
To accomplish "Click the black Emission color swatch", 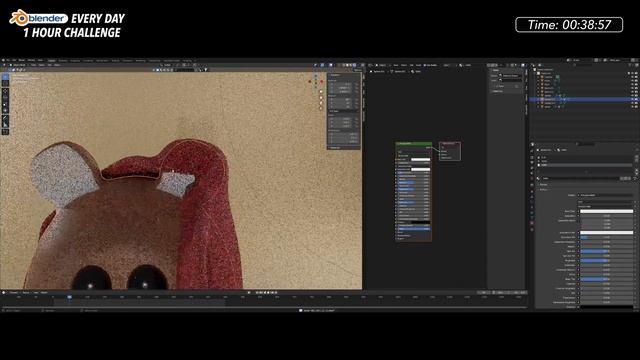I will (607, 307).
